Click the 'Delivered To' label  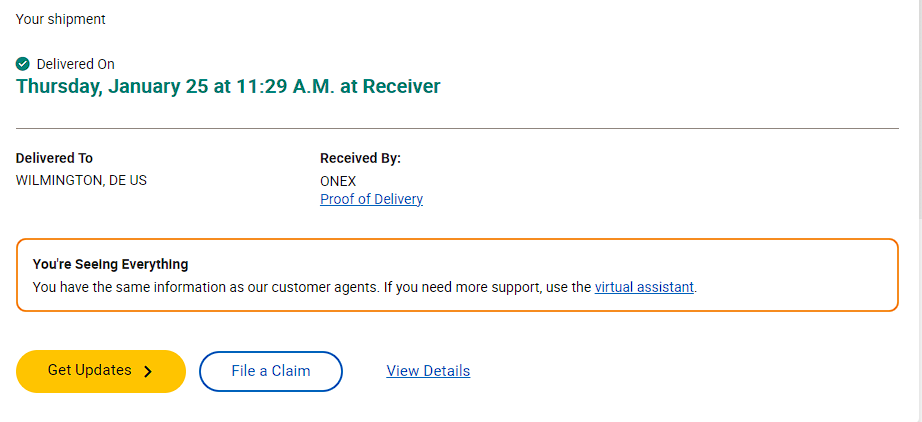[54, 158]
